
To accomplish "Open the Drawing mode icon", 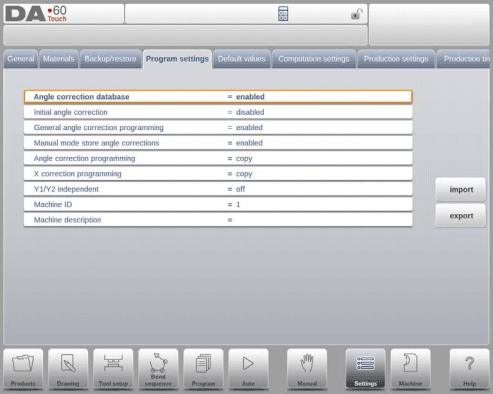I will 68,369.
